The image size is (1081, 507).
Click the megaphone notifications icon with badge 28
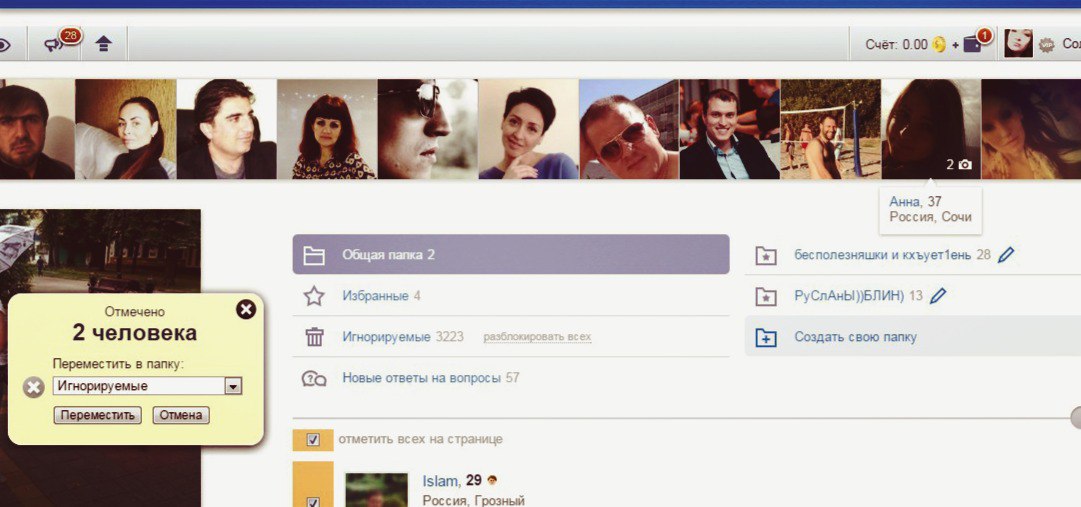coord(55,44)
